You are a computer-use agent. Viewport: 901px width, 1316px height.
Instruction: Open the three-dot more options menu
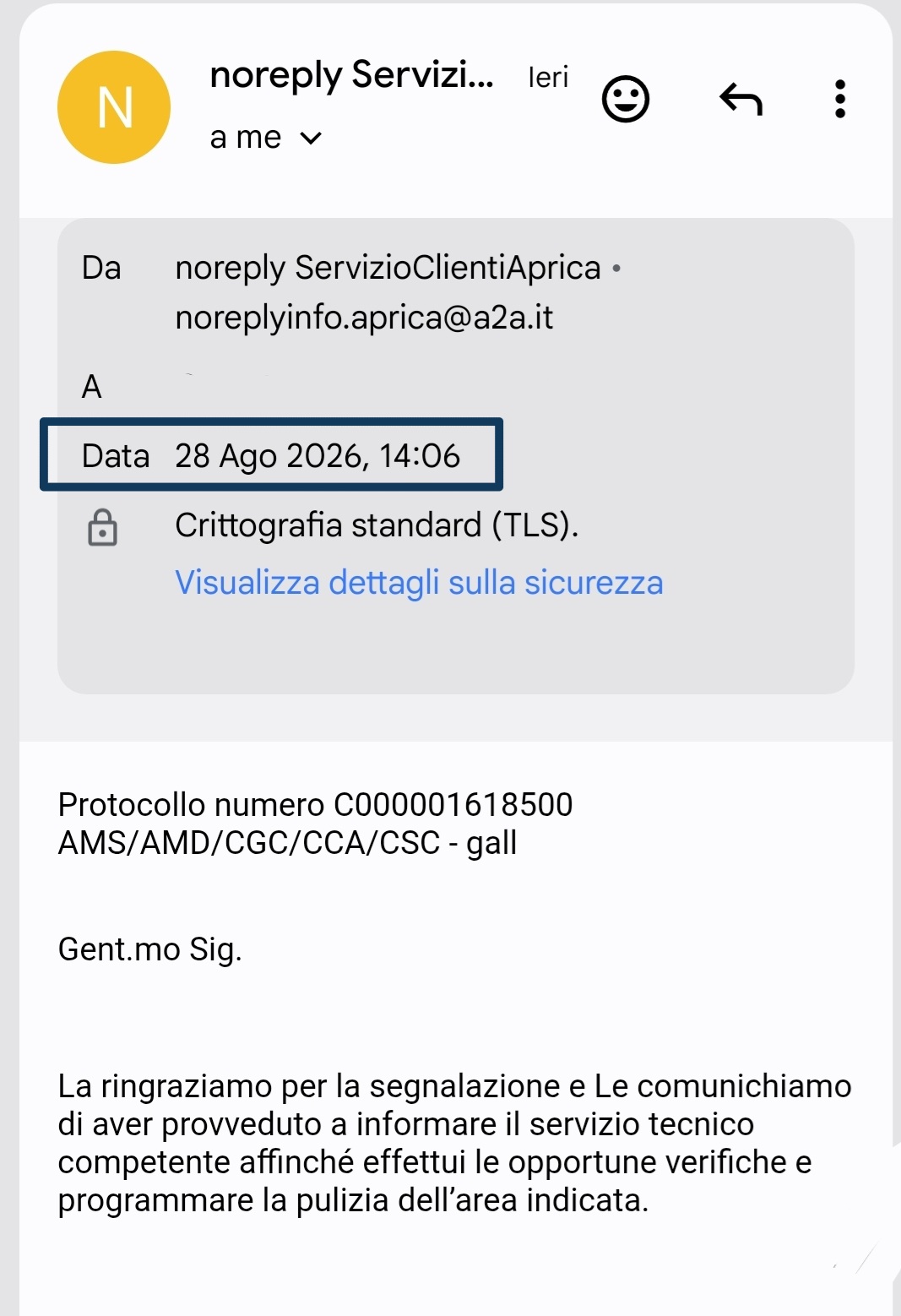(839, 99)
